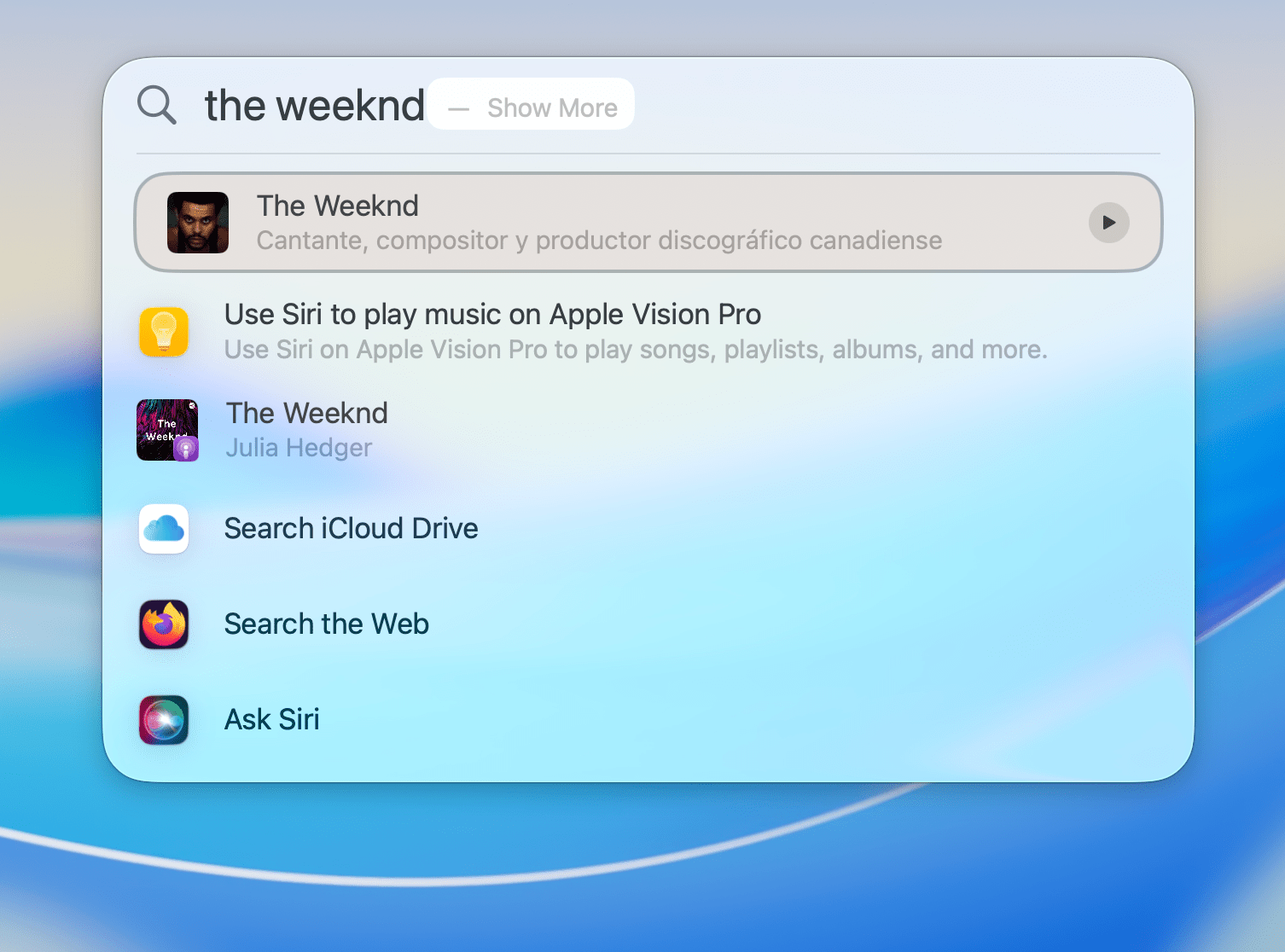
Task: Click 'Use Siri on Apple Vision Pro to play songs' description
Action: 636,350
